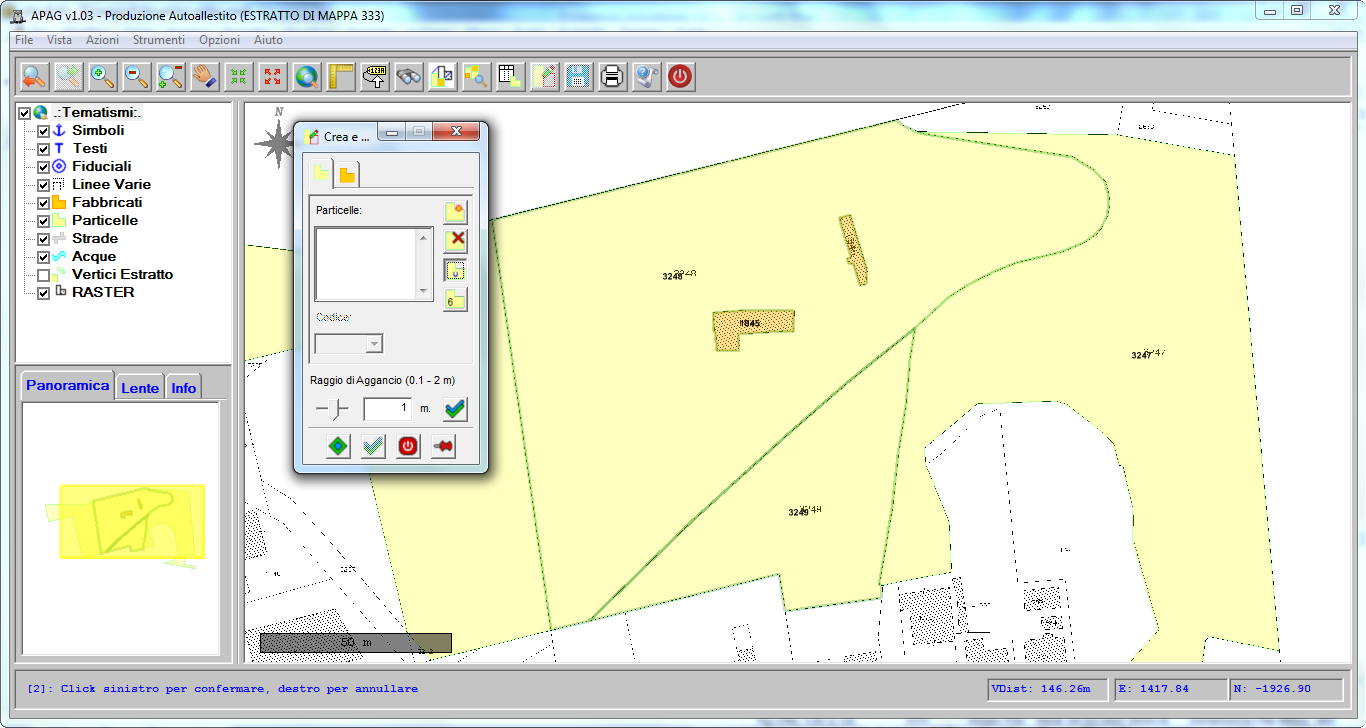Toggle the Tematismi root checkbox
1366x728 pixels.
[x=25, y=113]
